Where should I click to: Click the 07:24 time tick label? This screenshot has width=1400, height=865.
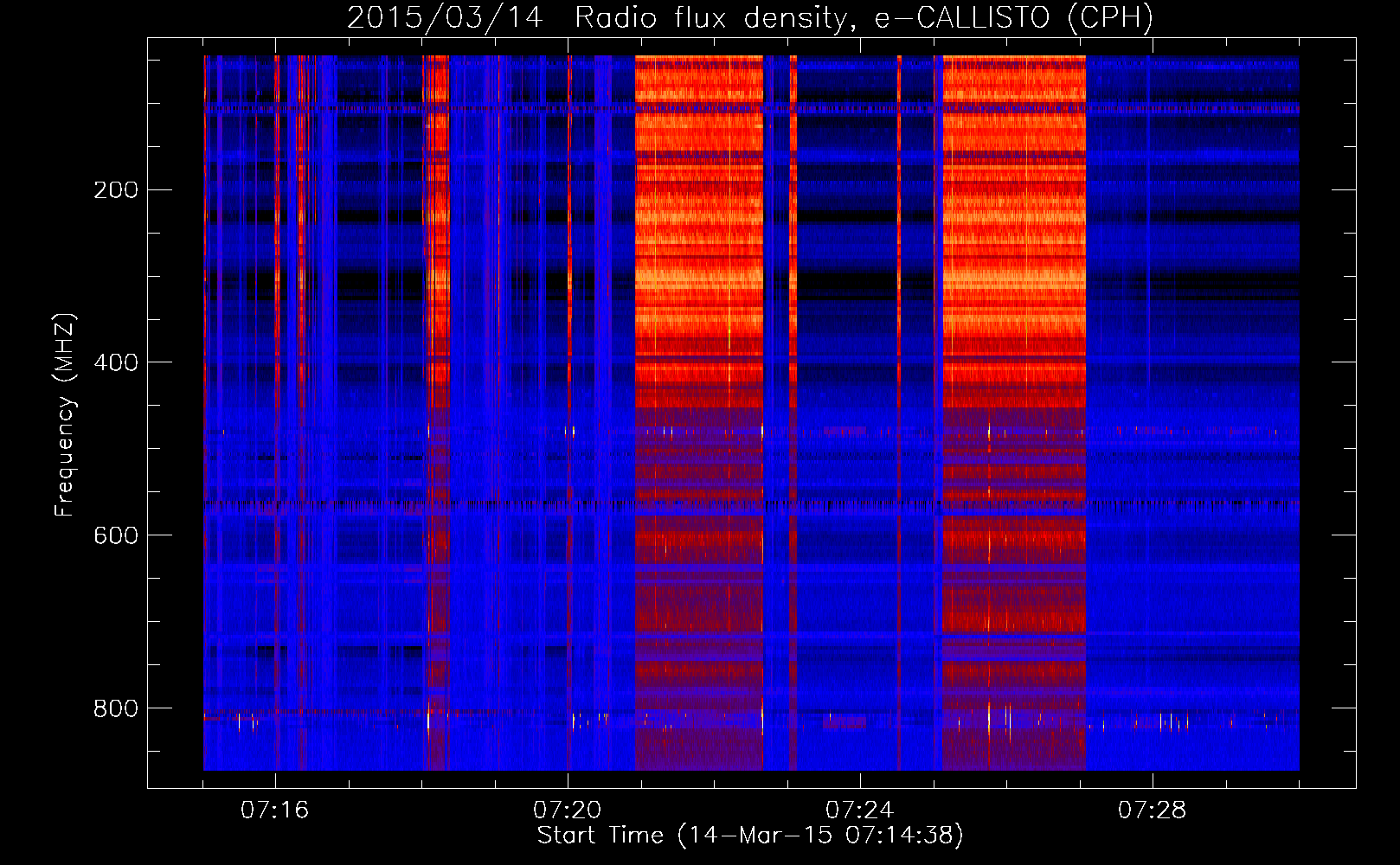(860, 811)
